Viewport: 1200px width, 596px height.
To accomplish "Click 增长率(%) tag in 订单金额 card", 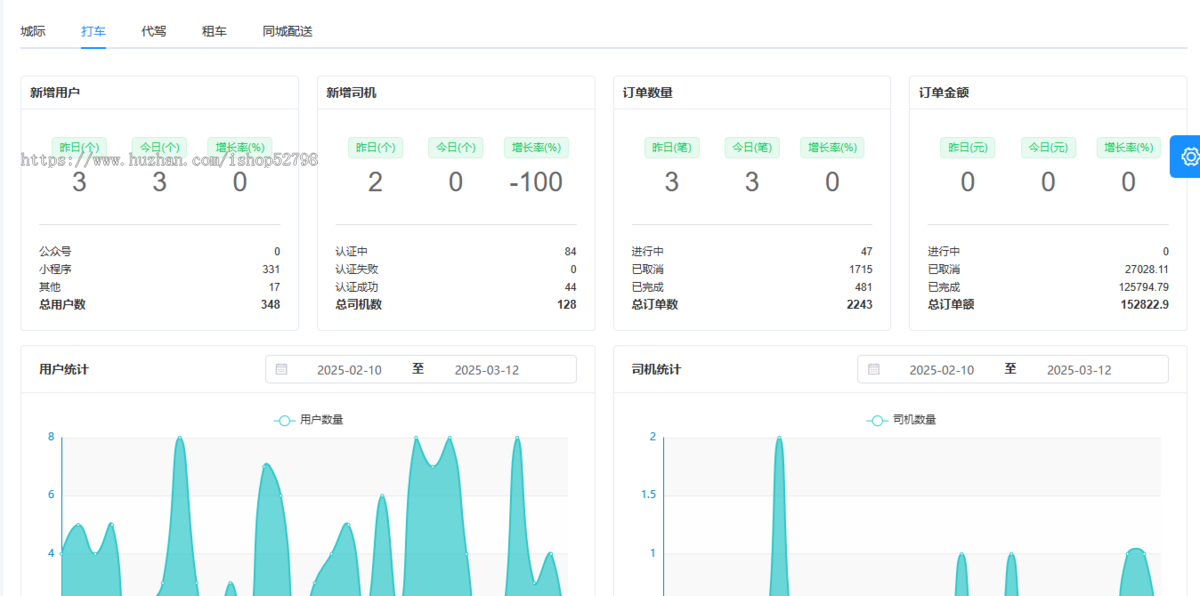I will [x=1128, y=148].
